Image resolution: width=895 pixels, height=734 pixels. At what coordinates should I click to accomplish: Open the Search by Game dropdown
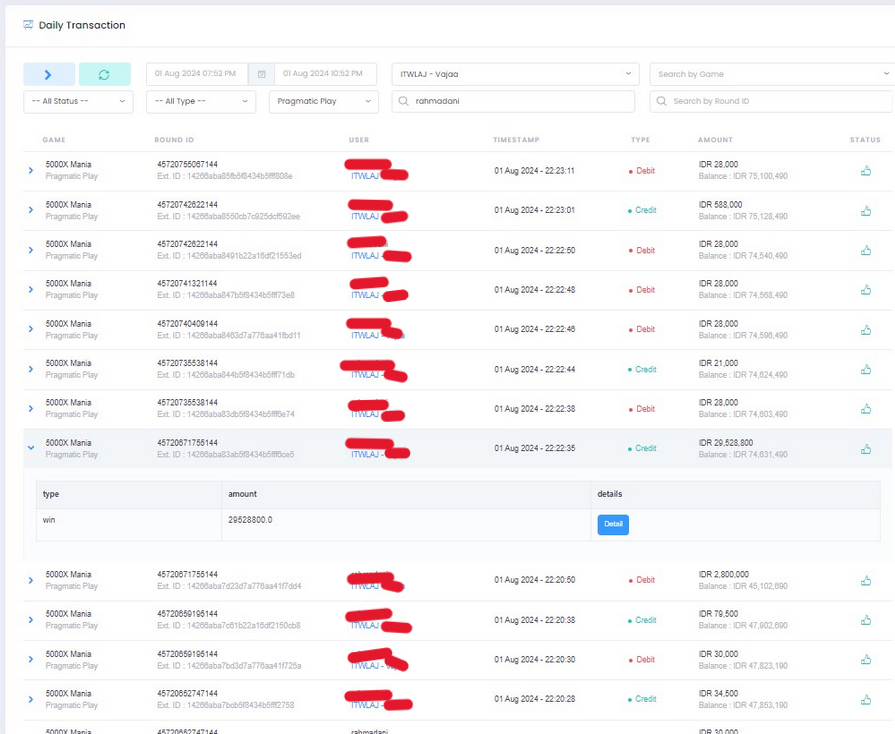tap(770, 74)
